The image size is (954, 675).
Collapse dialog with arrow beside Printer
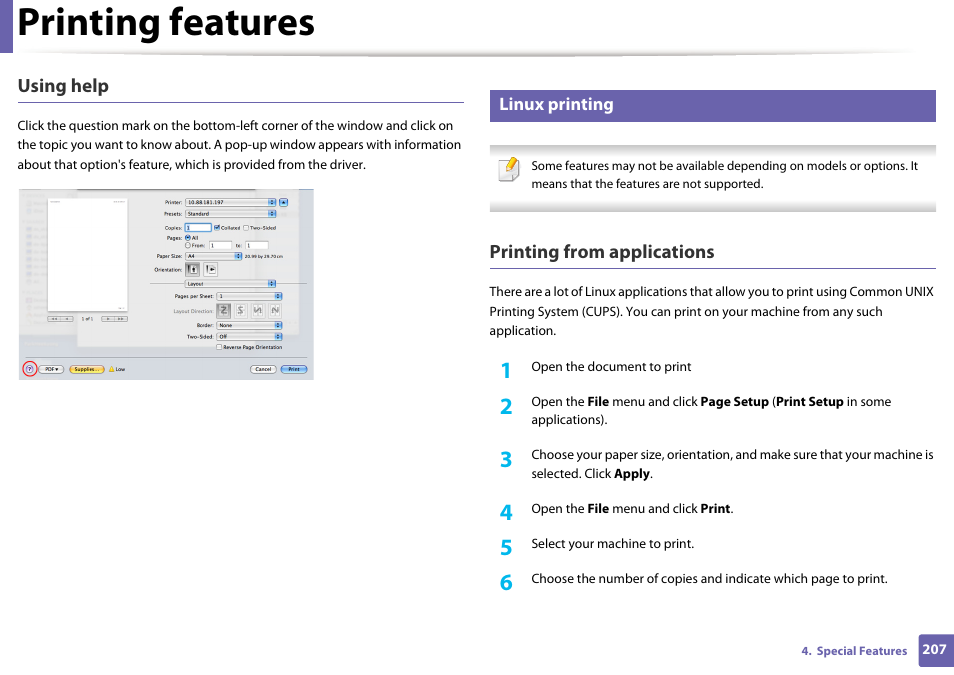click(x=284, y=202)
